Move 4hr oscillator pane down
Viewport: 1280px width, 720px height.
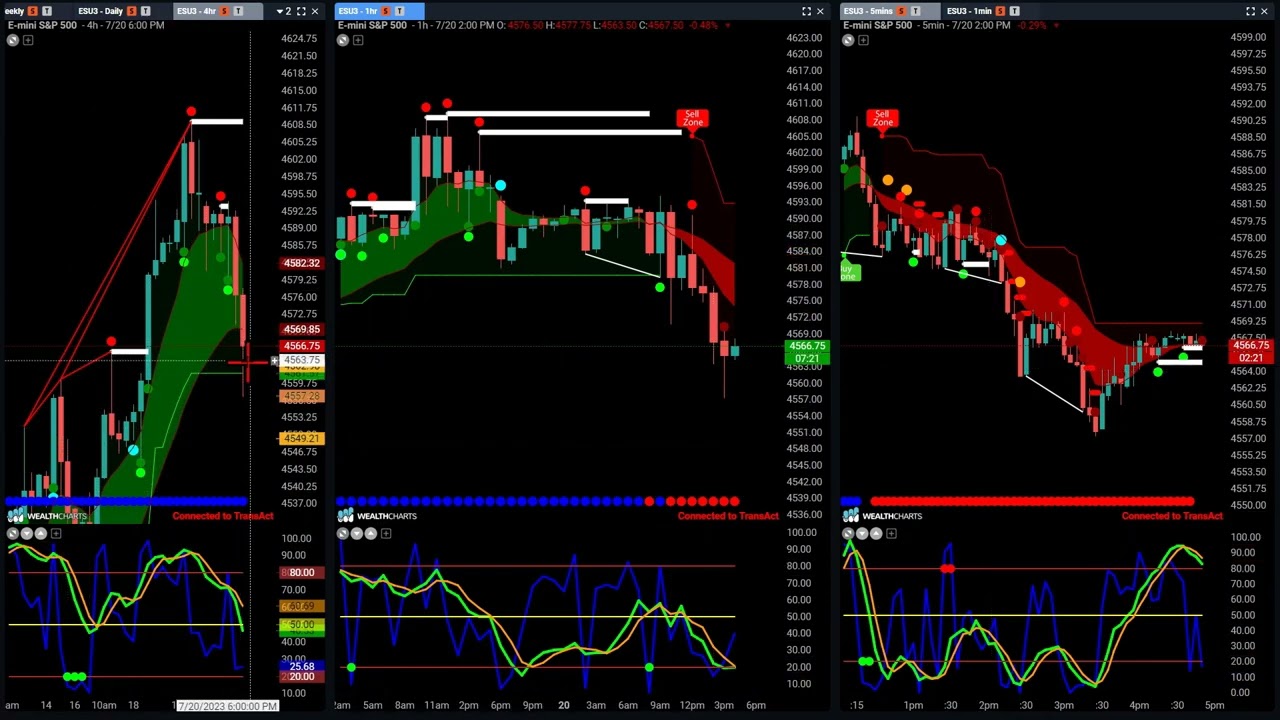coord(27,534)
